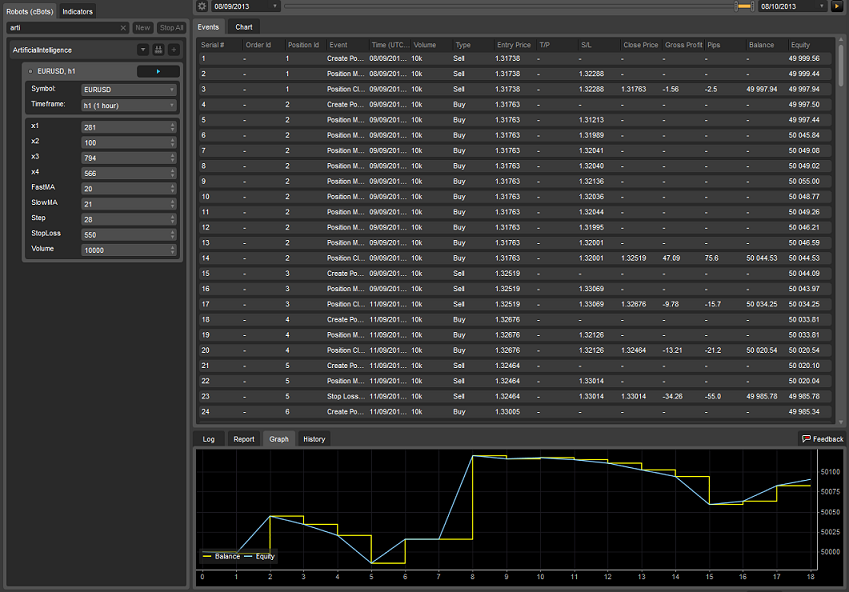The width and height of the screenshot is (849, 592).
Task: Clear the 'arti' search text
Action: click(x=123, y=28)
